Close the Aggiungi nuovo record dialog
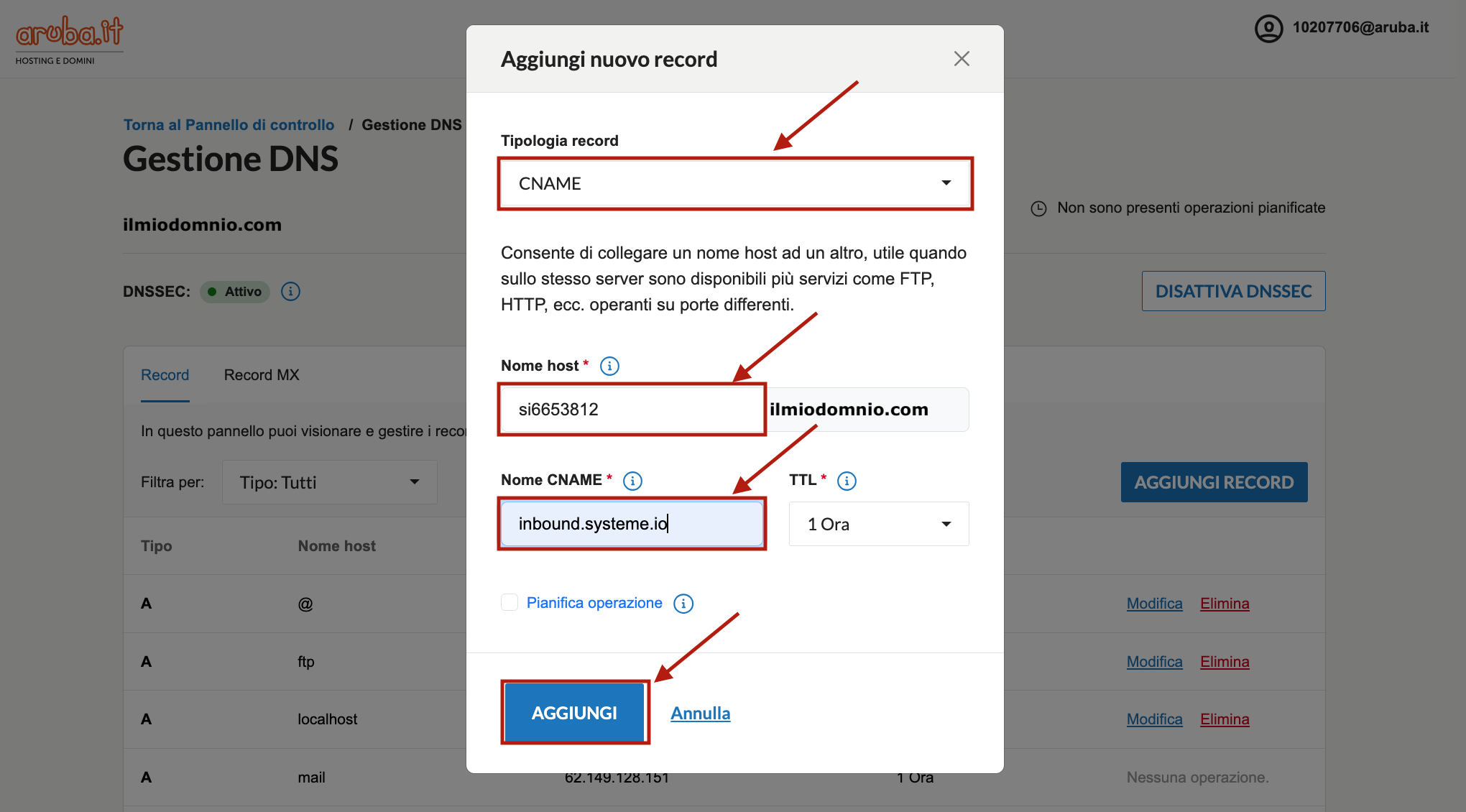The height and width of the screenshot is (812, 1466). (x=962, y=59)
